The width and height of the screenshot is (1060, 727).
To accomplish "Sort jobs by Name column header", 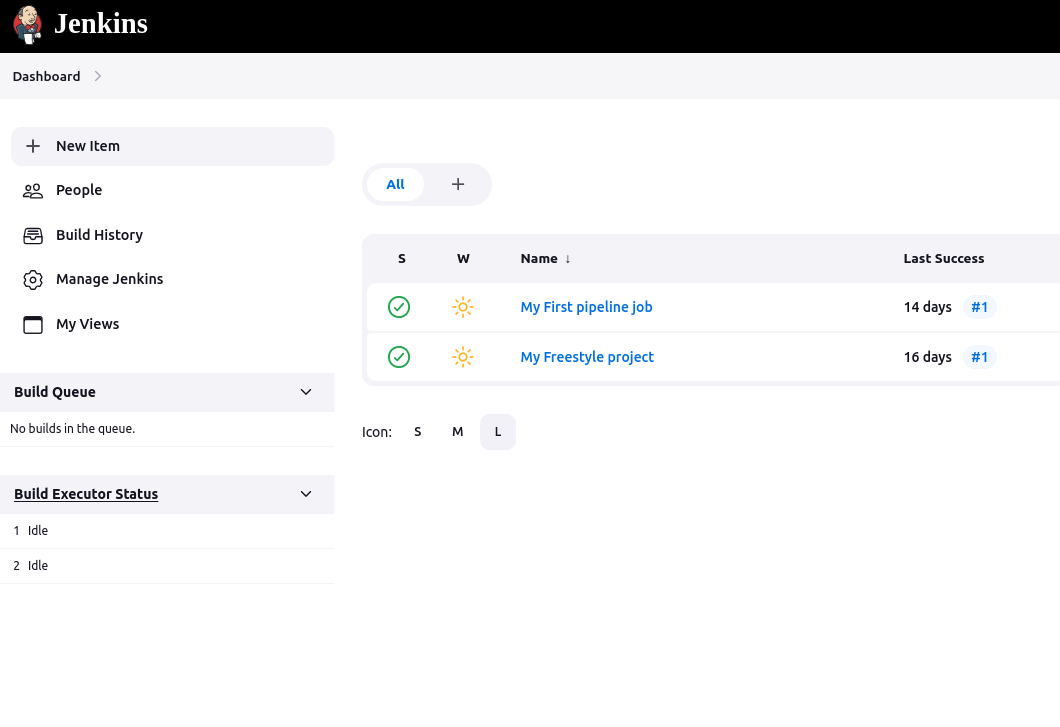I will 539,259.
